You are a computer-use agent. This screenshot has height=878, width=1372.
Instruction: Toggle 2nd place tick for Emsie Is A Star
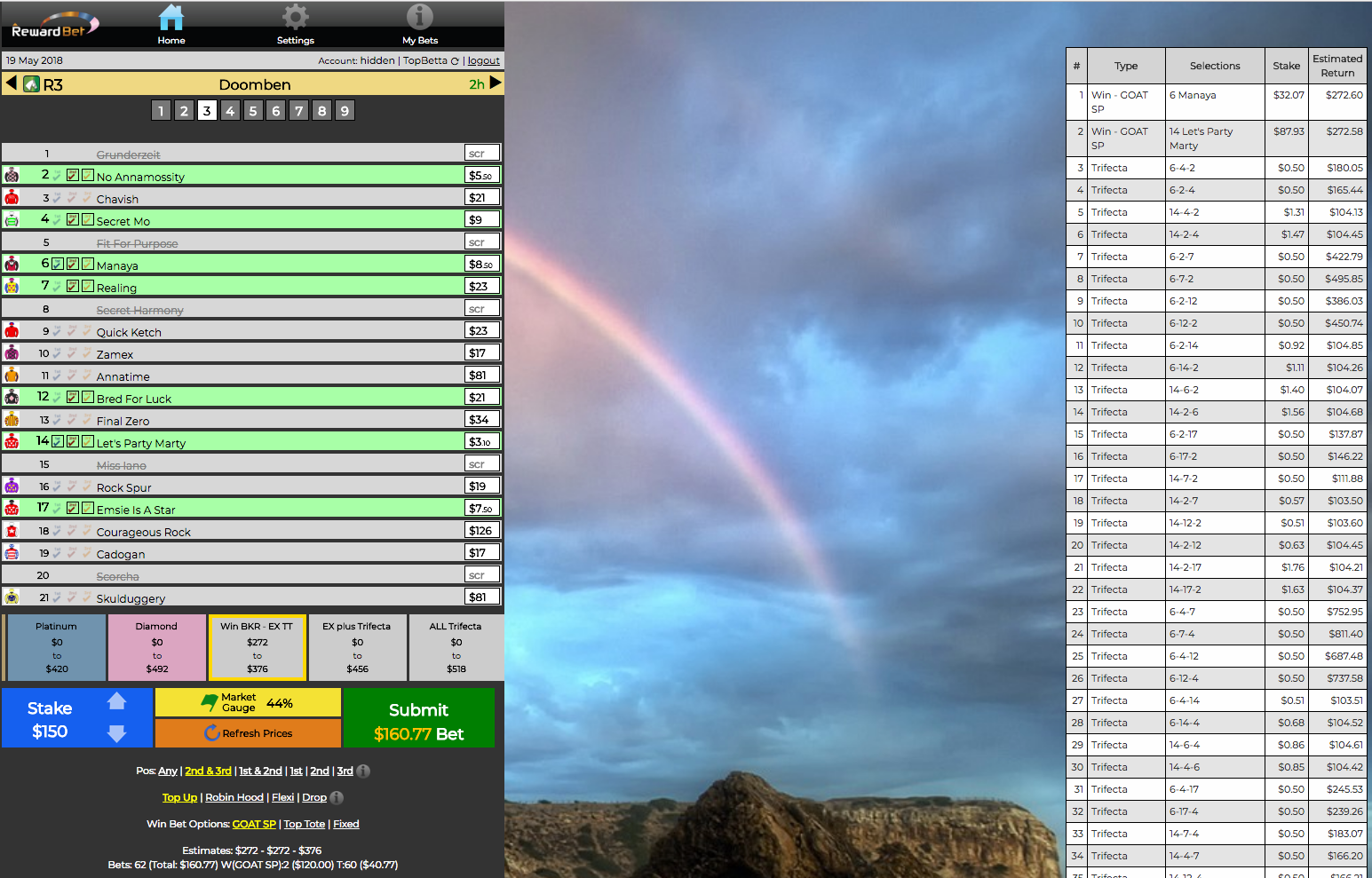pyautogui.click(x=73, y=508)
